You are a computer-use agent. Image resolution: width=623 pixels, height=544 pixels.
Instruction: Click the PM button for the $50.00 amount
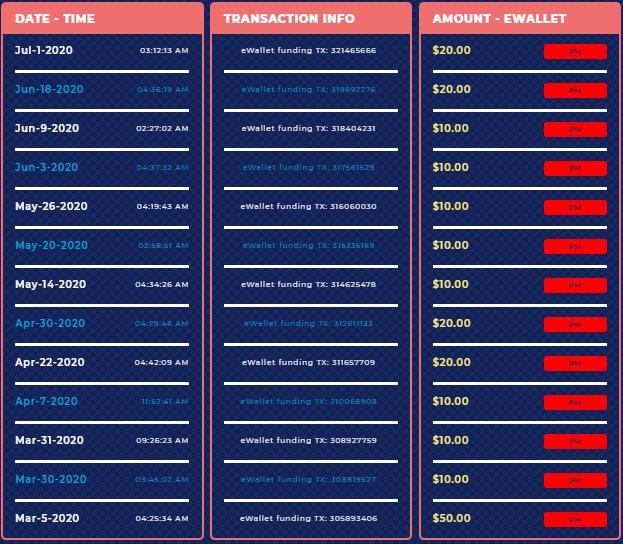tap(575, 519)
